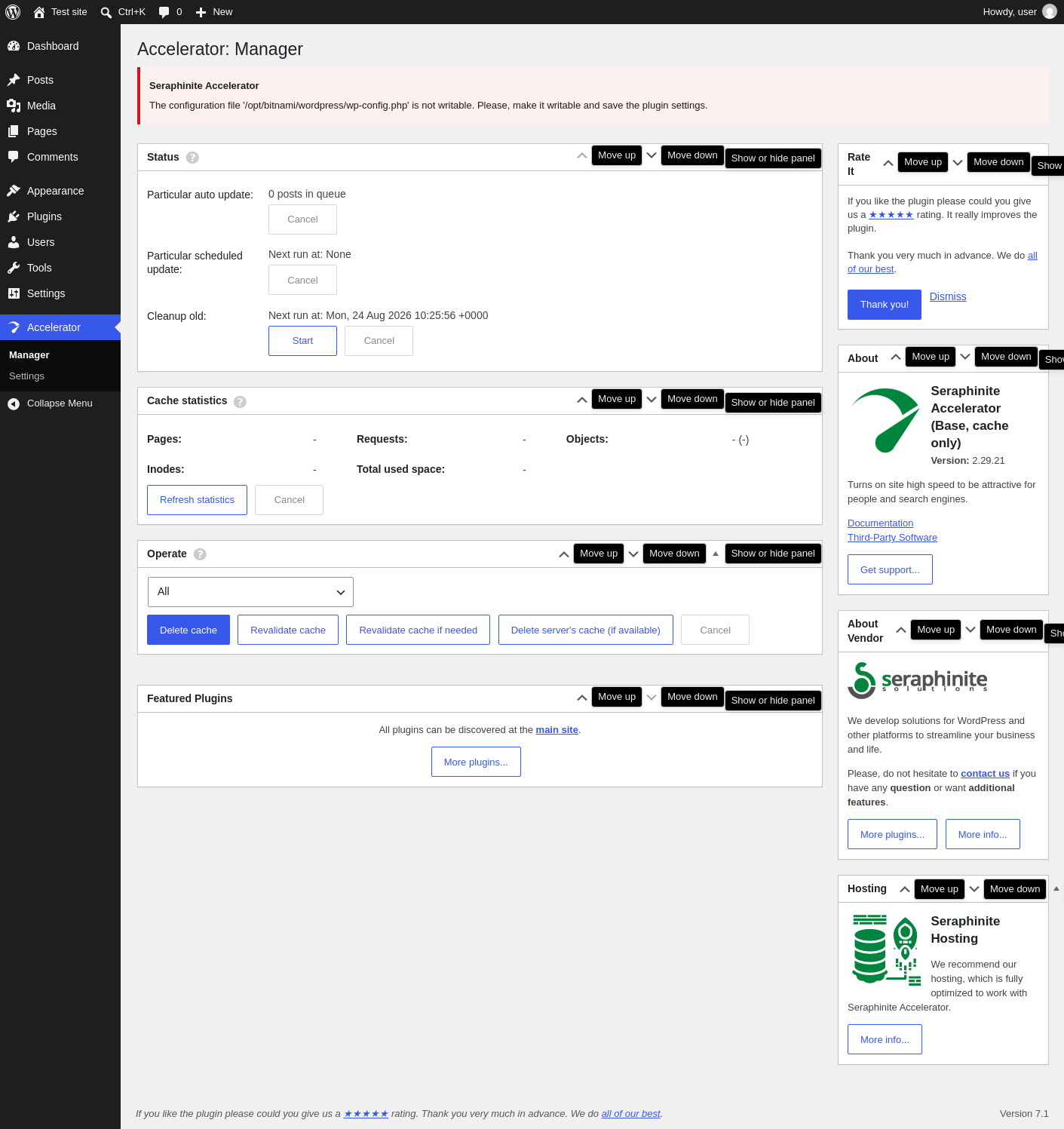
Task: Open help icon next to Cache statistics
Action: (x=240, y=401)
